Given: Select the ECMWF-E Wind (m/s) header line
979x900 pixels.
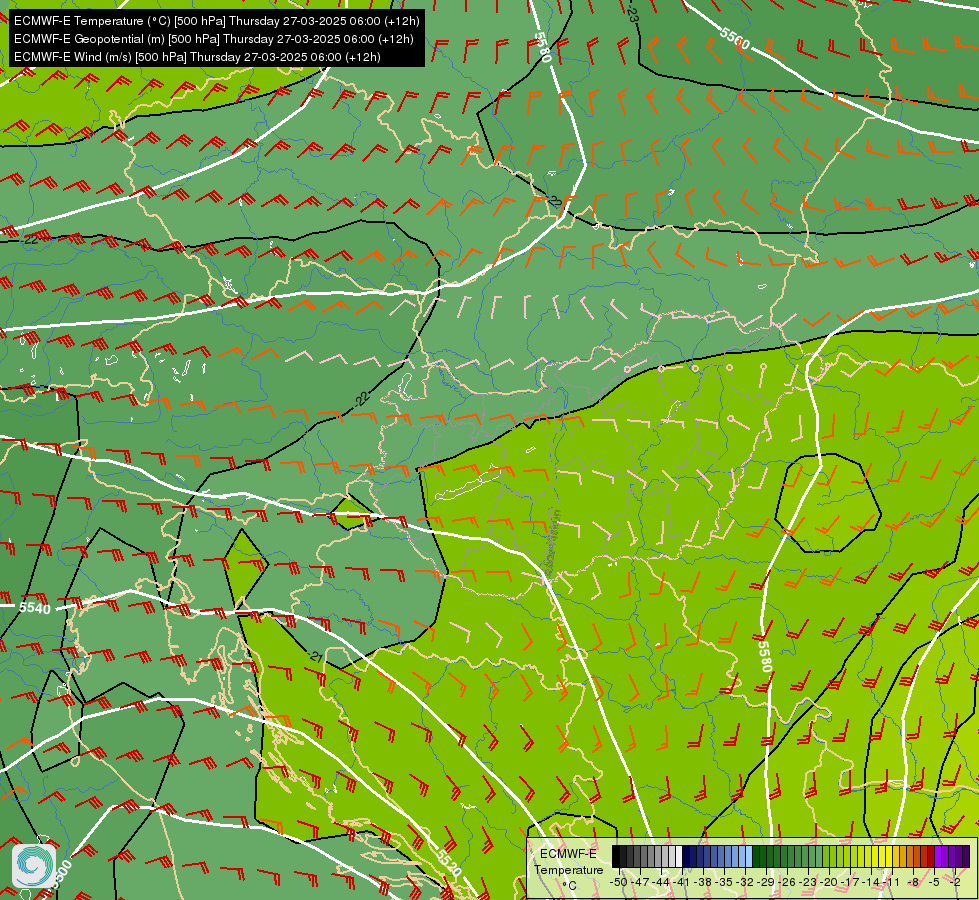Looking at the screenshot, I should [197, 57].
